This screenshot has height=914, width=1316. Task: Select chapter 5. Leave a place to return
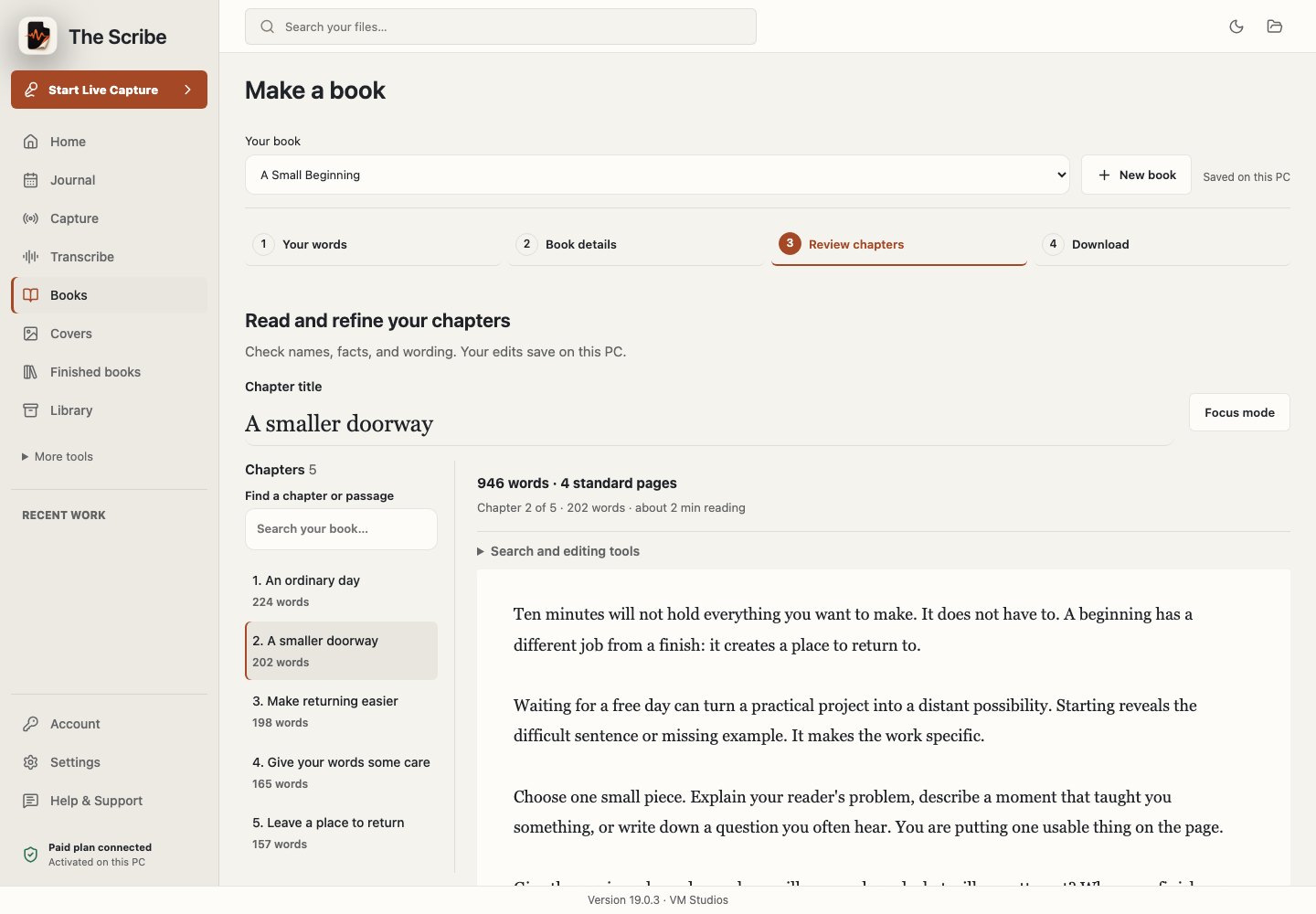[341, 833]
